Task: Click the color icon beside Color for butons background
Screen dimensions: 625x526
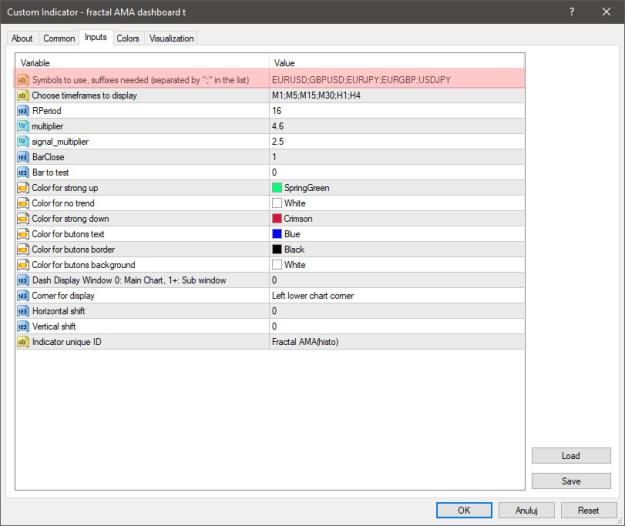Action: click(23, 265)
